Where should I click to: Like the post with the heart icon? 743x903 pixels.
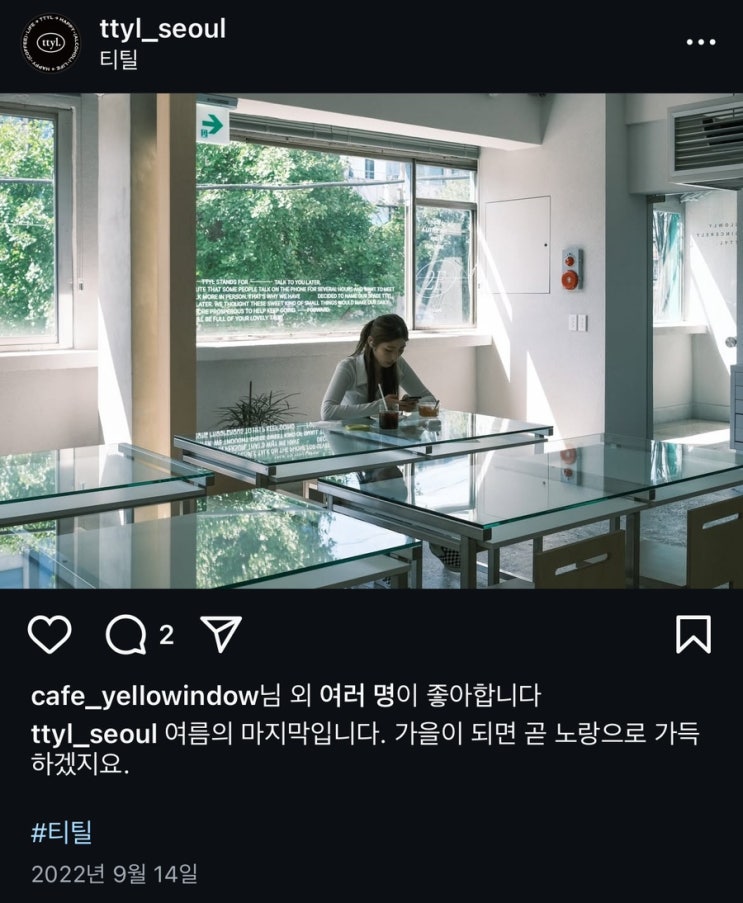tap(50, 635)
